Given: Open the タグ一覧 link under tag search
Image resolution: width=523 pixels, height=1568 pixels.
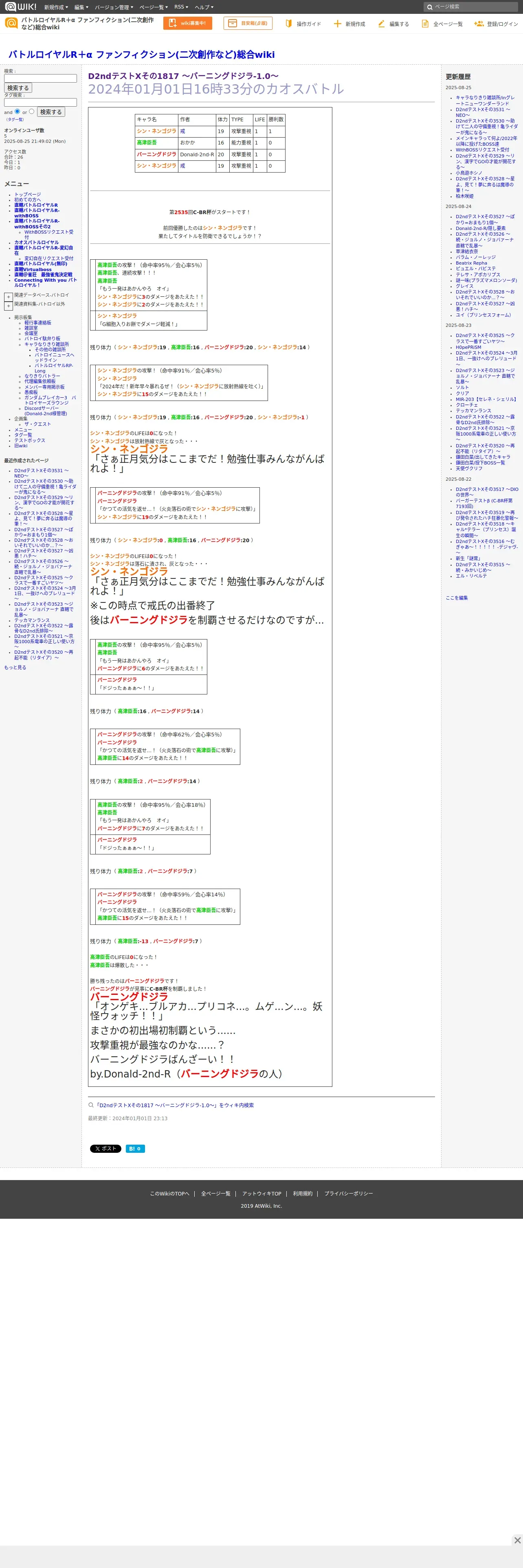Looking at the screenshot, I should point(15,120).
